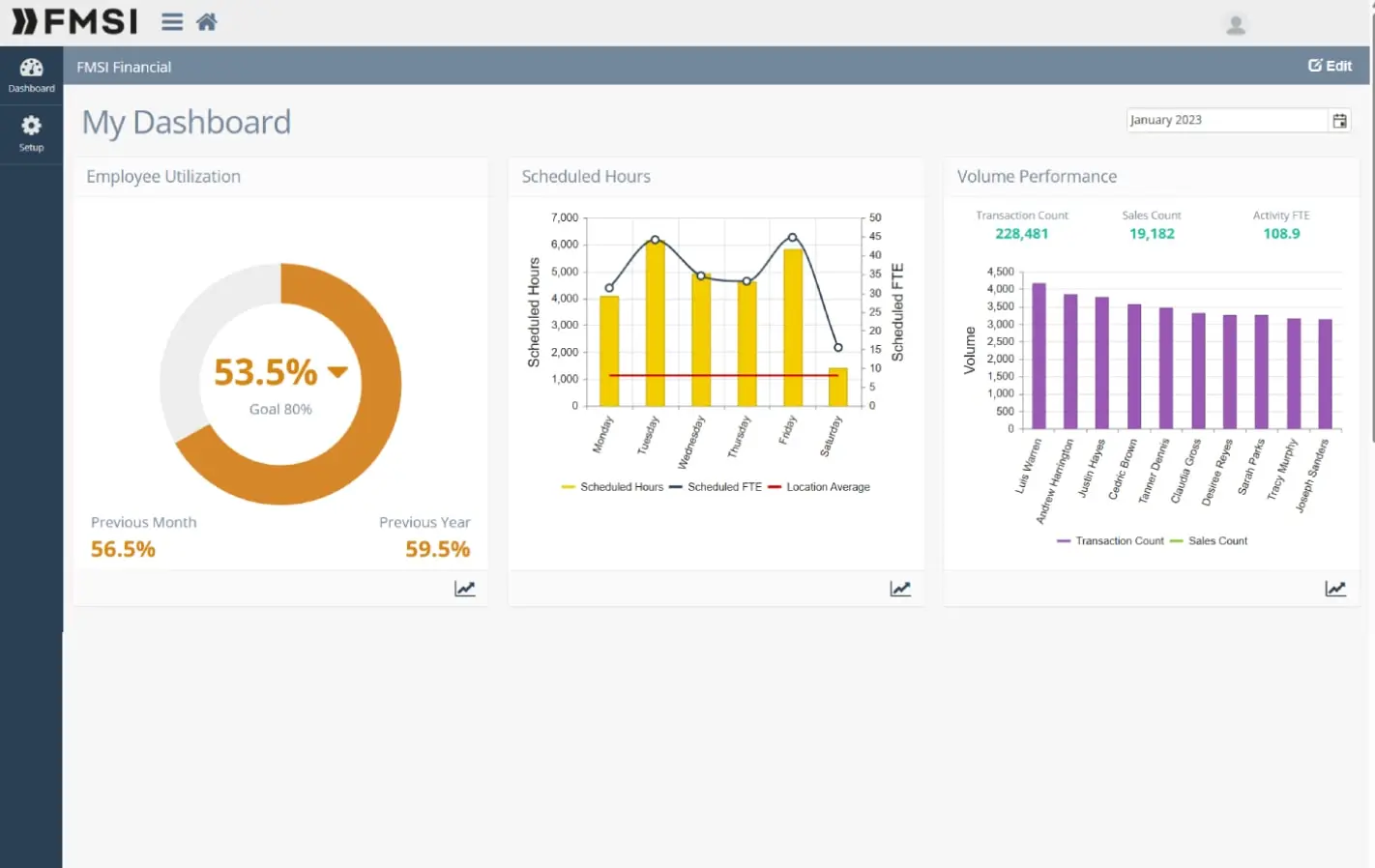The width and height of the screenshot is (1375, 868).
Task: Click the hamburger menu icon
Action: pos(172,22)
